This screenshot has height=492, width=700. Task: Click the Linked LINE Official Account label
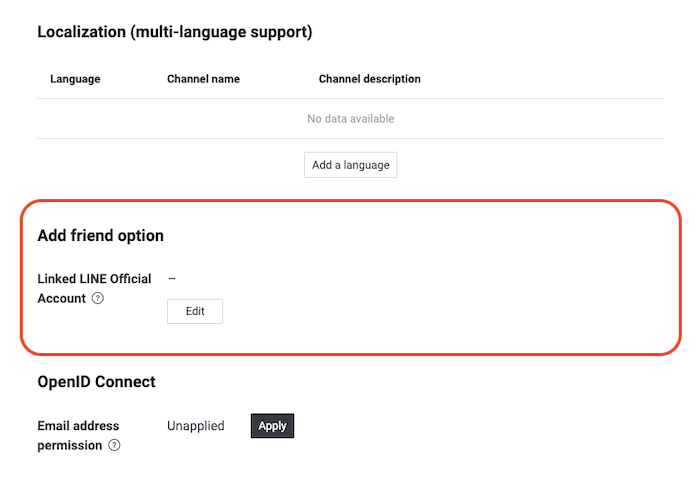pyautogui.click(x=94, y=279)
